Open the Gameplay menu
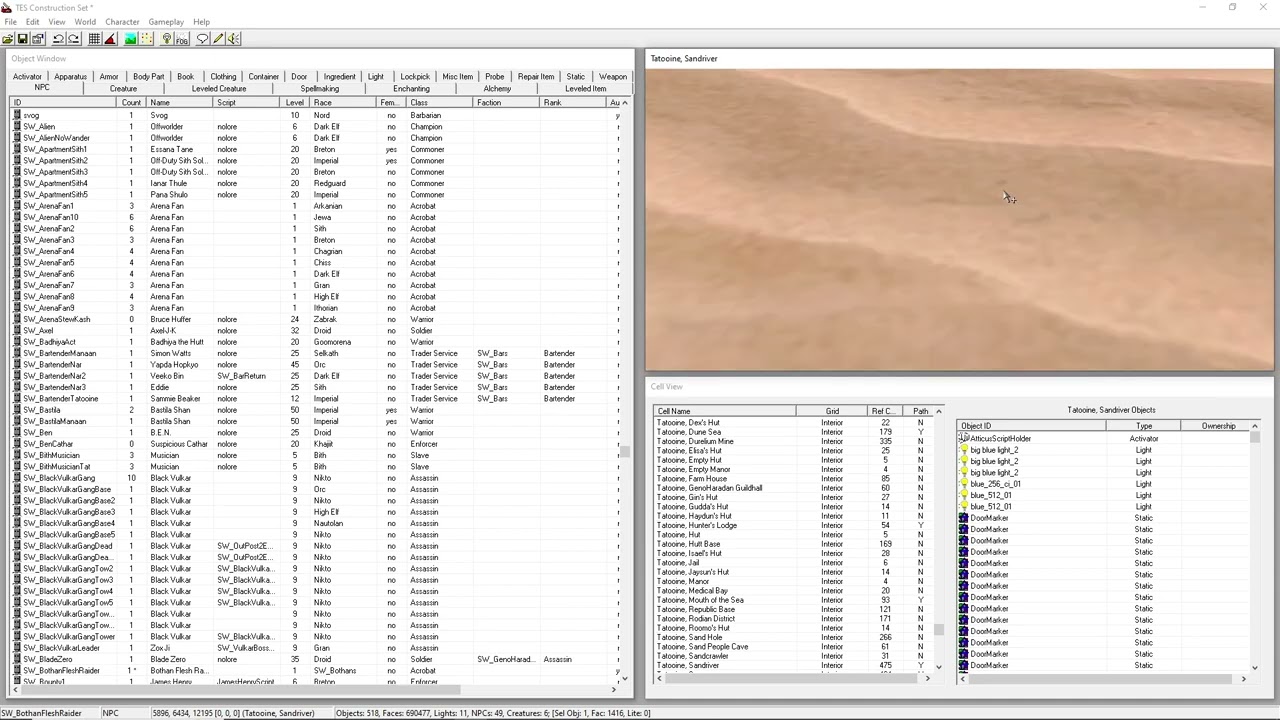The width and height of the screenshot is (1280, 720). 166,22
